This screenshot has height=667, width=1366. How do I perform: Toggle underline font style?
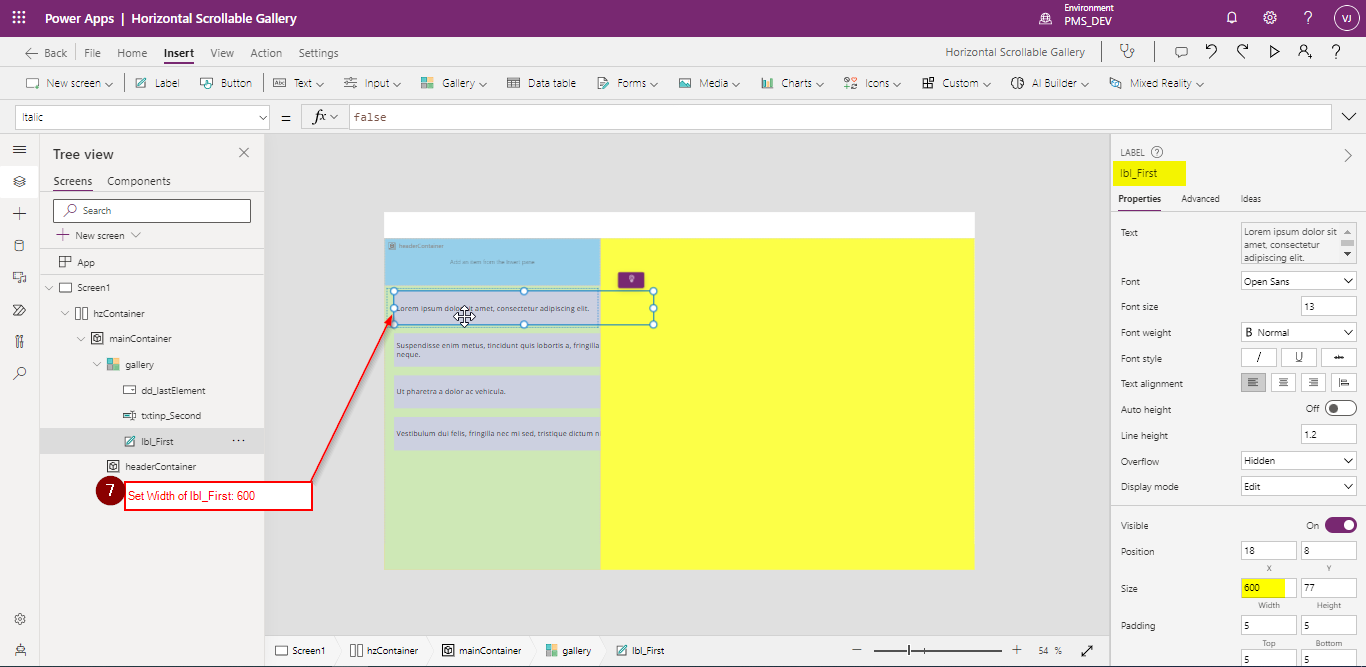[x=1298, y=357]
